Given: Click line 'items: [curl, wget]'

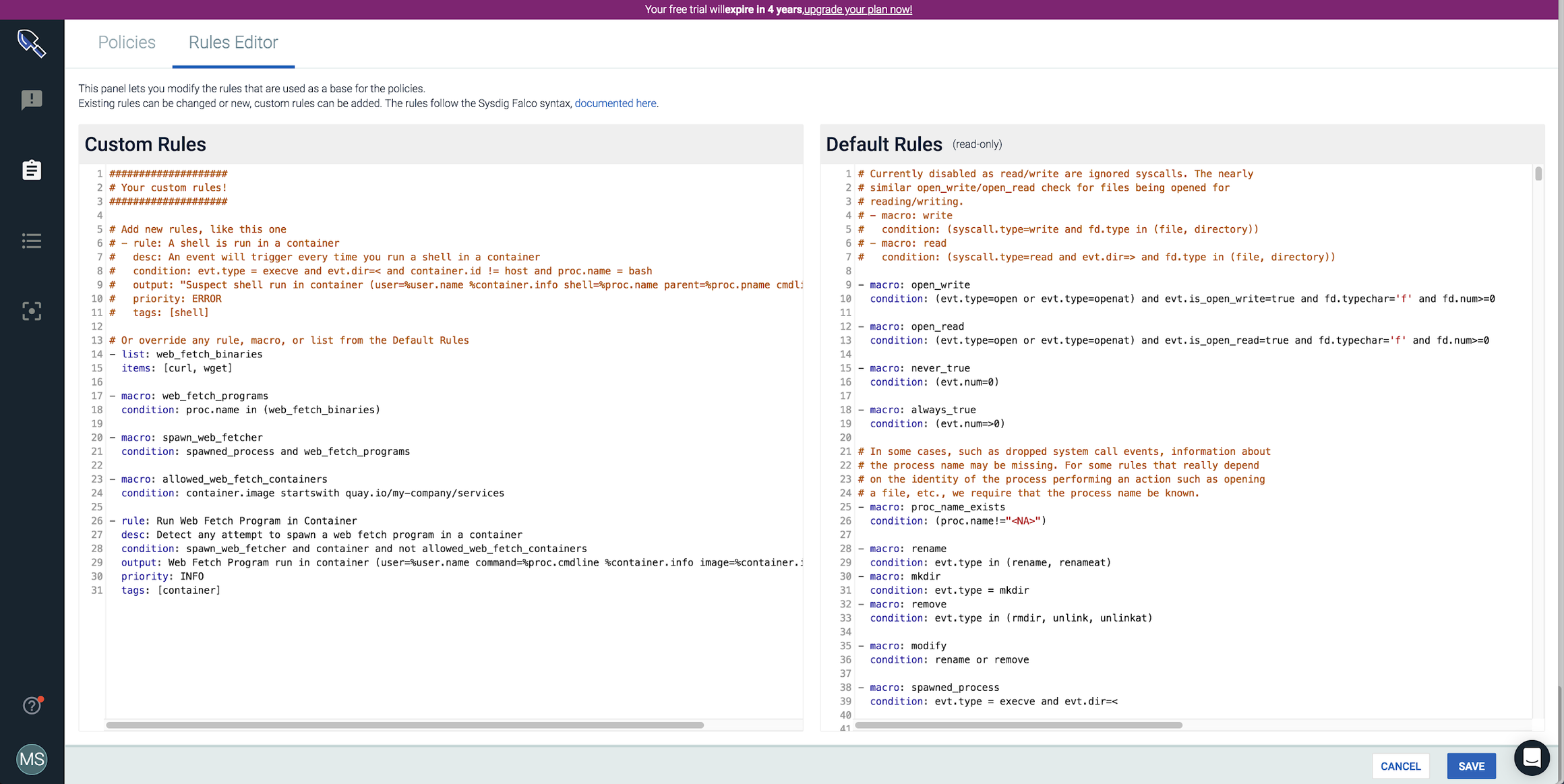Looking at the screenshot, I should click(x=177, y=368).
